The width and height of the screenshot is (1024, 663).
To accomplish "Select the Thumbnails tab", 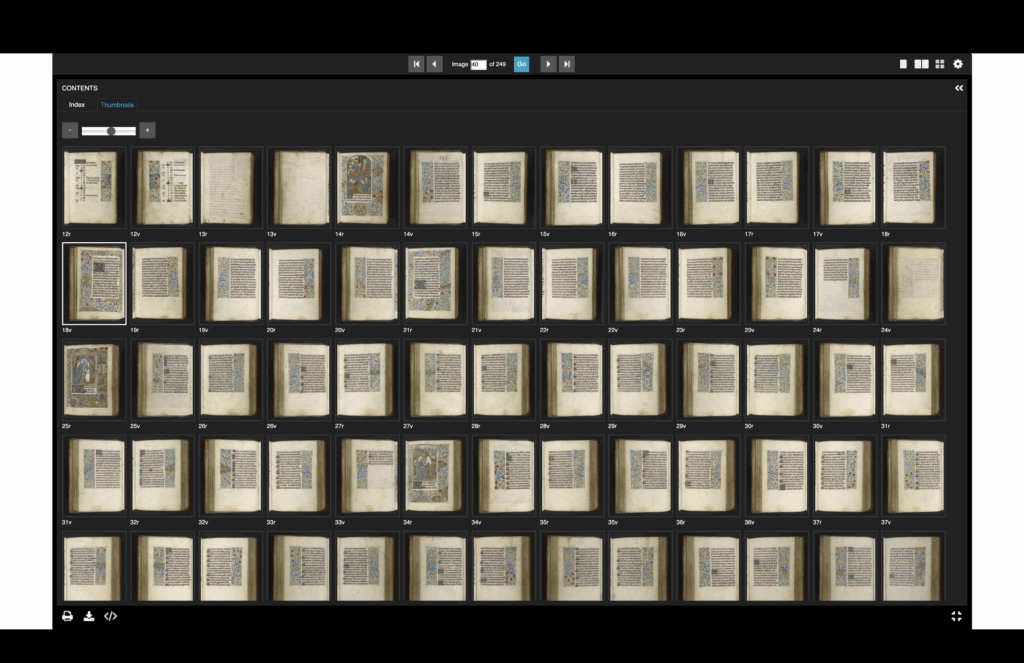I will (x=117, y=105).
